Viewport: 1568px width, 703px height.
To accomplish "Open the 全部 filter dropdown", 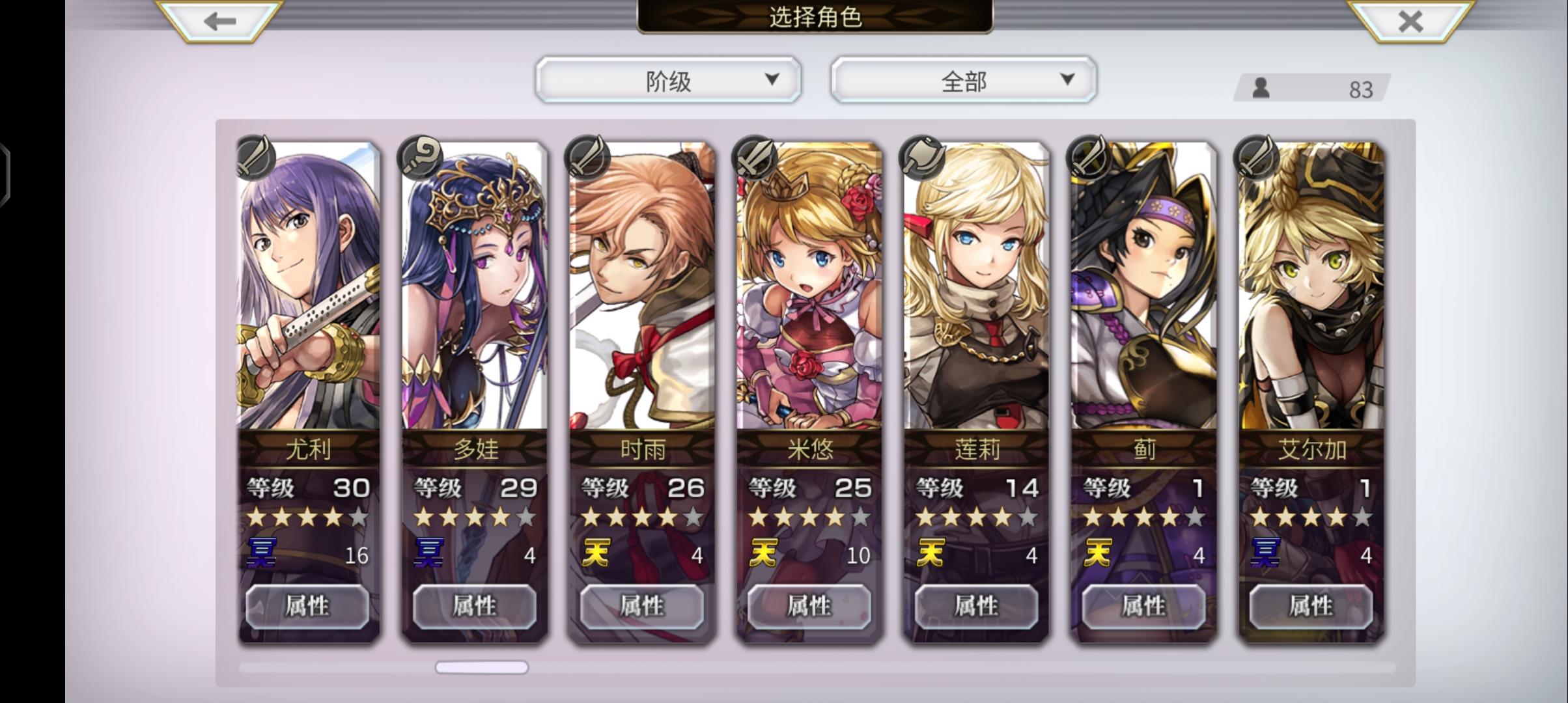I will [963, 80].
